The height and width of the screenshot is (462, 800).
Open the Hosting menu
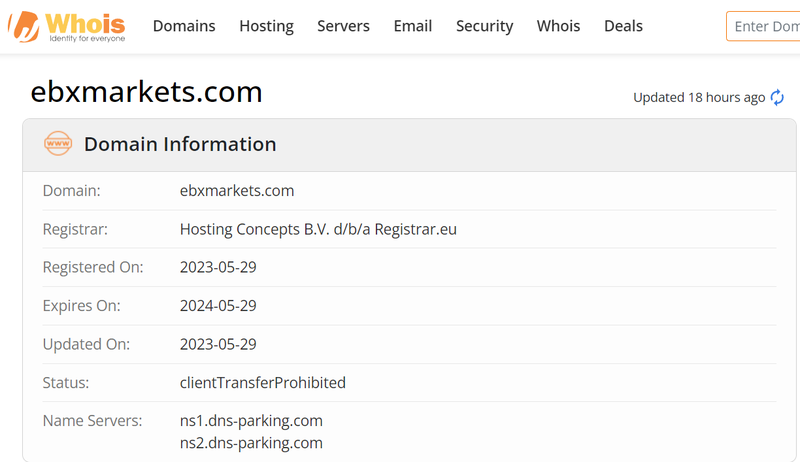point(266,26)
